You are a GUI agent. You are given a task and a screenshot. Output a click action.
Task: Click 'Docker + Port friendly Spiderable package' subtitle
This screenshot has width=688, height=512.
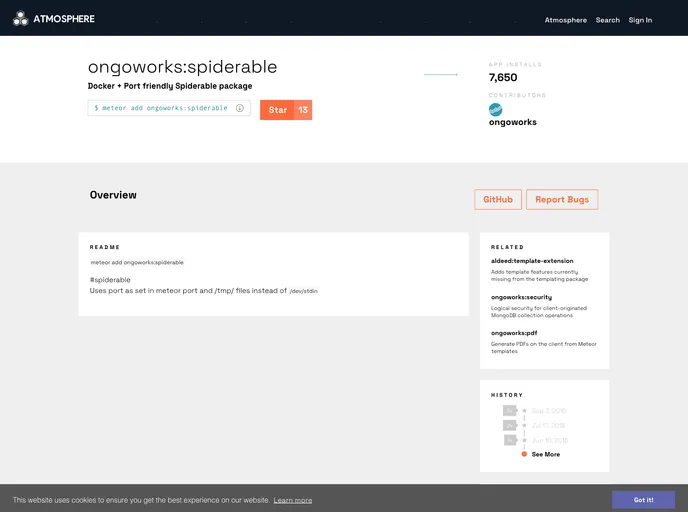point(170,86)
